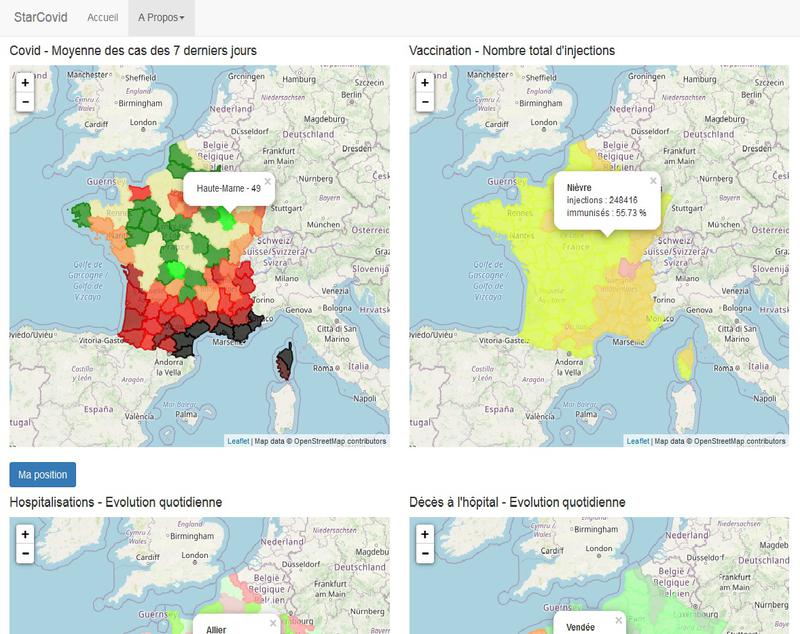This screenshot has width=800, height=634.
Task: Zoom in on the Covid cases map
Action: [x=25, y=83]
